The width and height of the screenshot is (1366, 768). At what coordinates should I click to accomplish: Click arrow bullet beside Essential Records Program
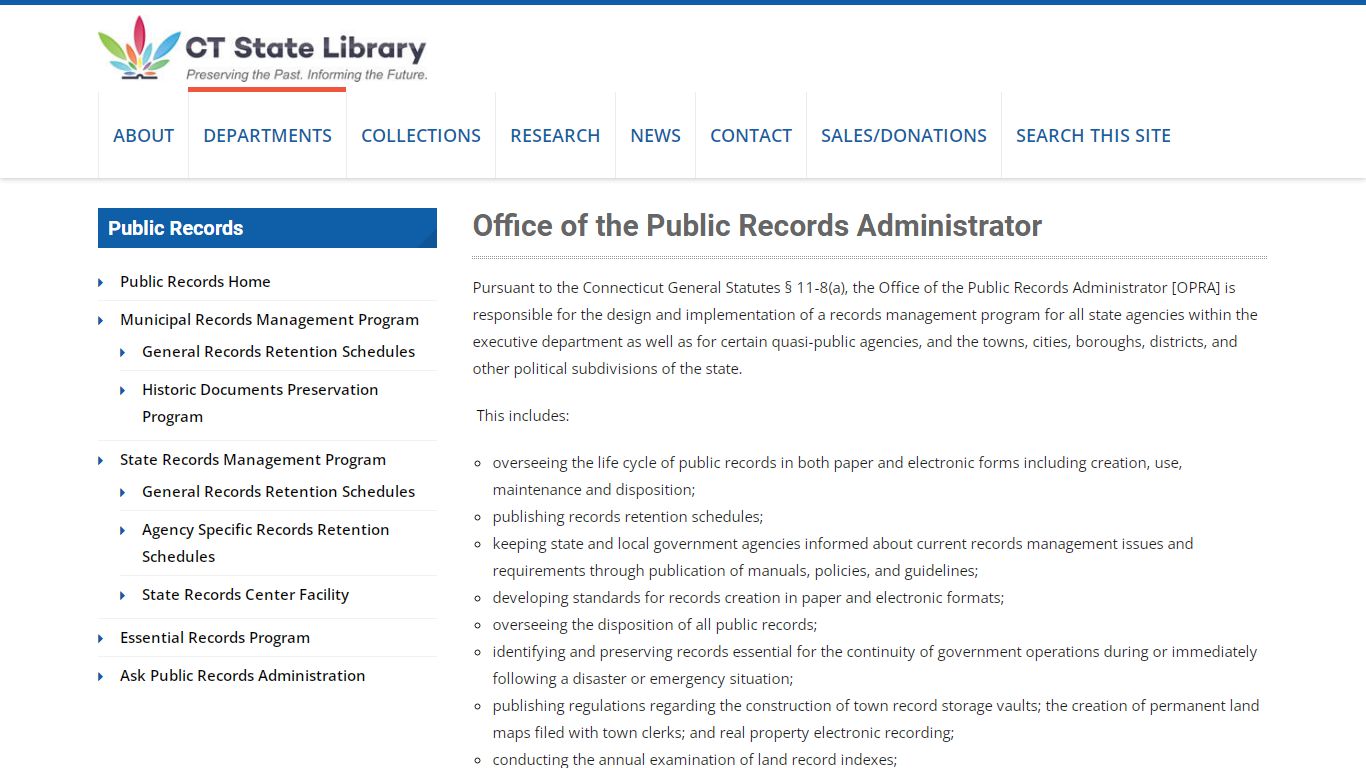[x=101, y=639]
